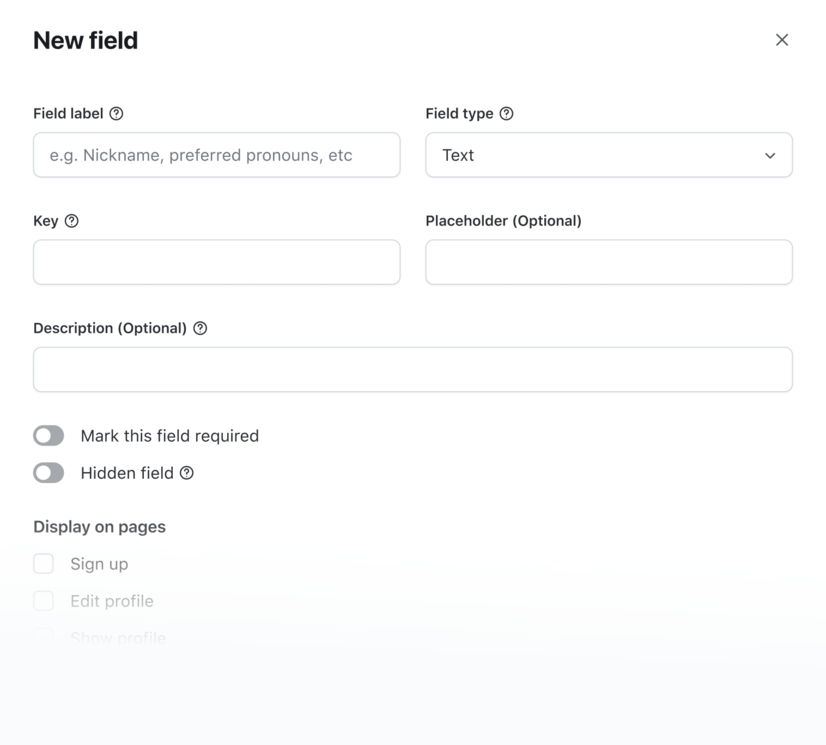Open the Field type dropdown
826x745 pixels.
click(x=609, y=155)
